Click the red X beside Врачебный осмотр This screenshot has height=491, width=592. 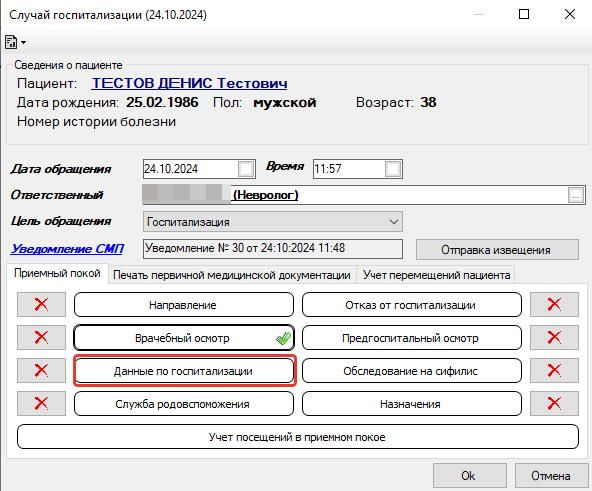[41, 337]
